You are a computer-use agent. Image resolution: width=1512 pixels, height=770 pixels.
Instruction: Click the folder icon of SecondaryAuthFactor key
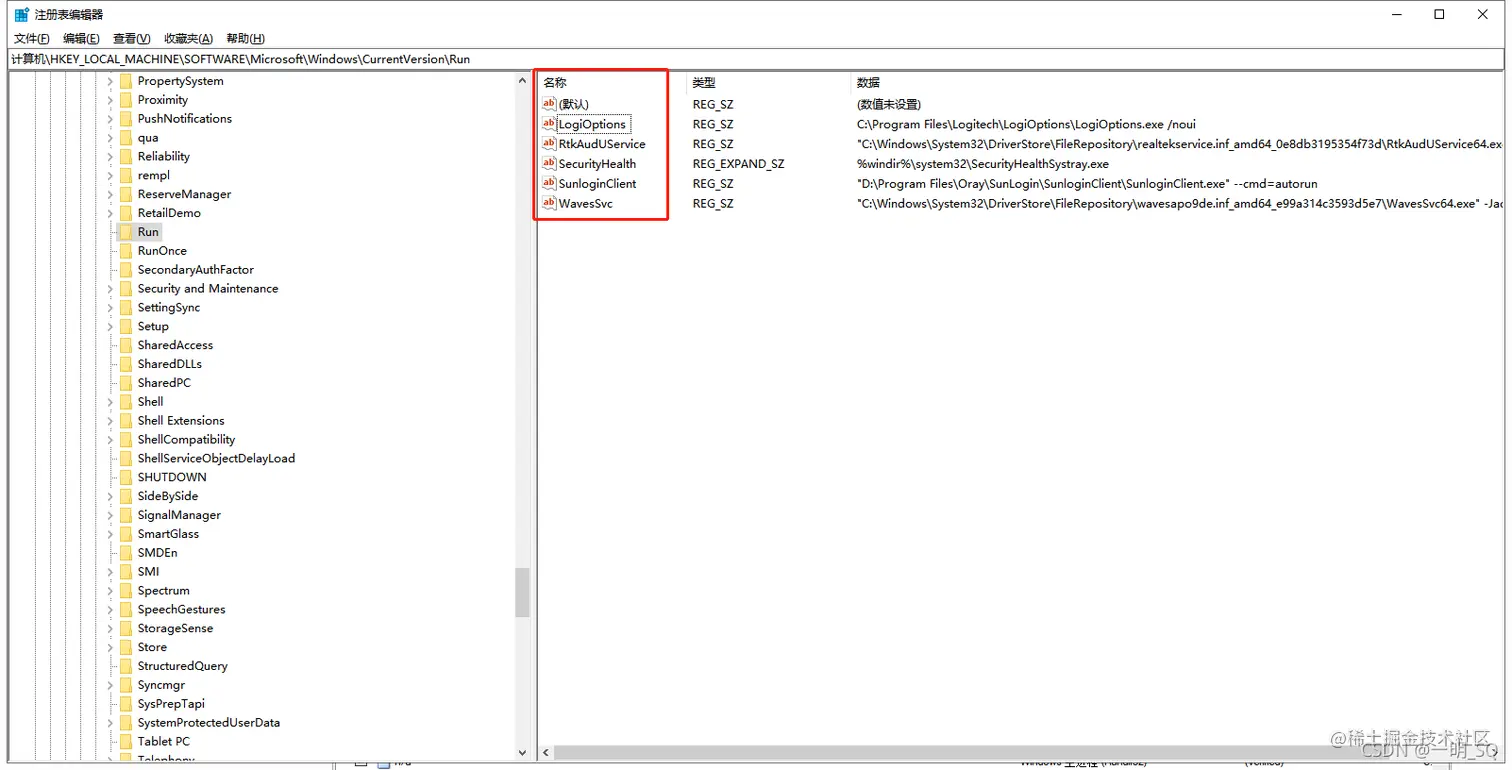click(x=126, y=270)
